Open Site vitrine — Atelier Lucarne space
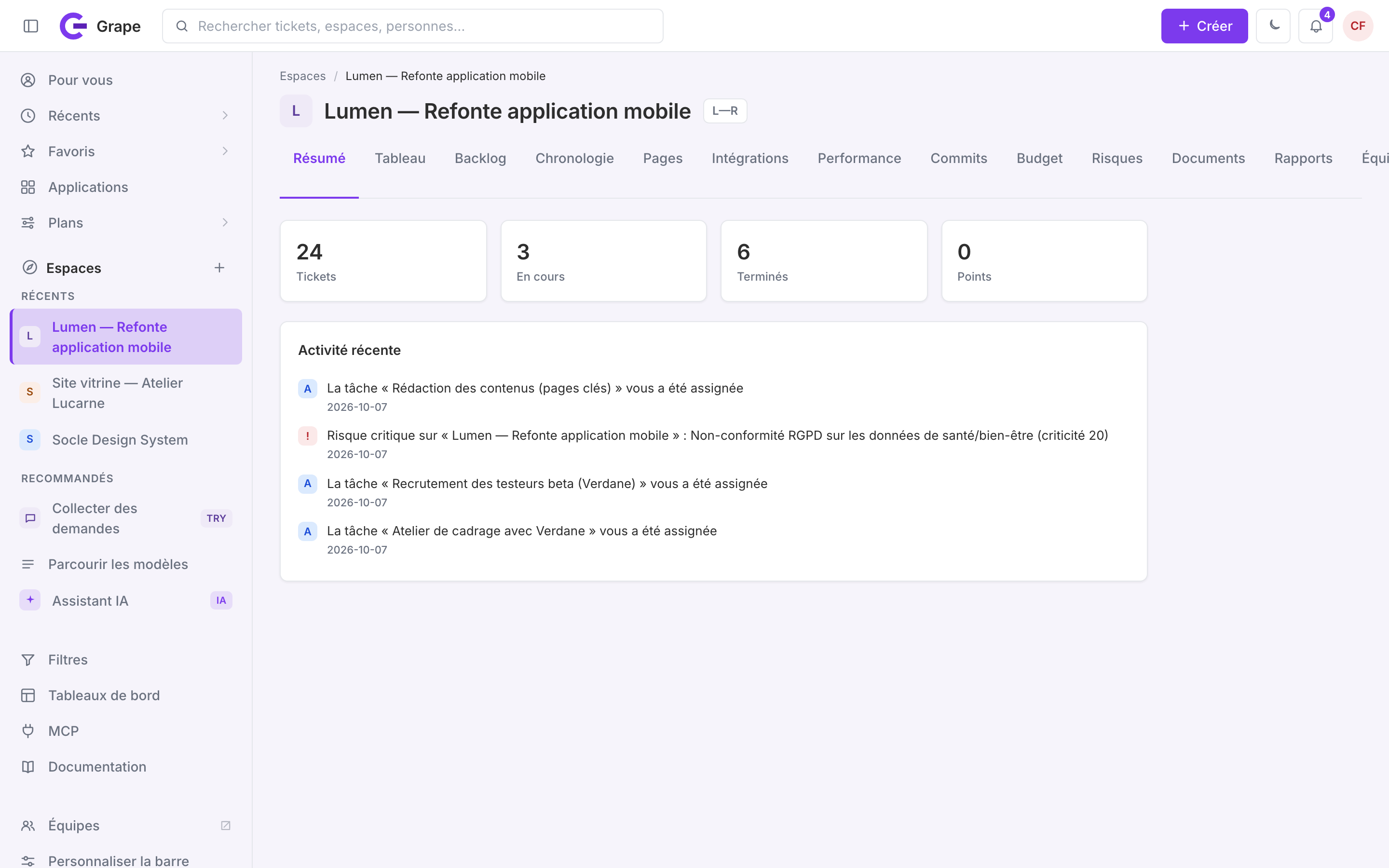The height and width of the screenshot is (868, 1389). point(126,393)
